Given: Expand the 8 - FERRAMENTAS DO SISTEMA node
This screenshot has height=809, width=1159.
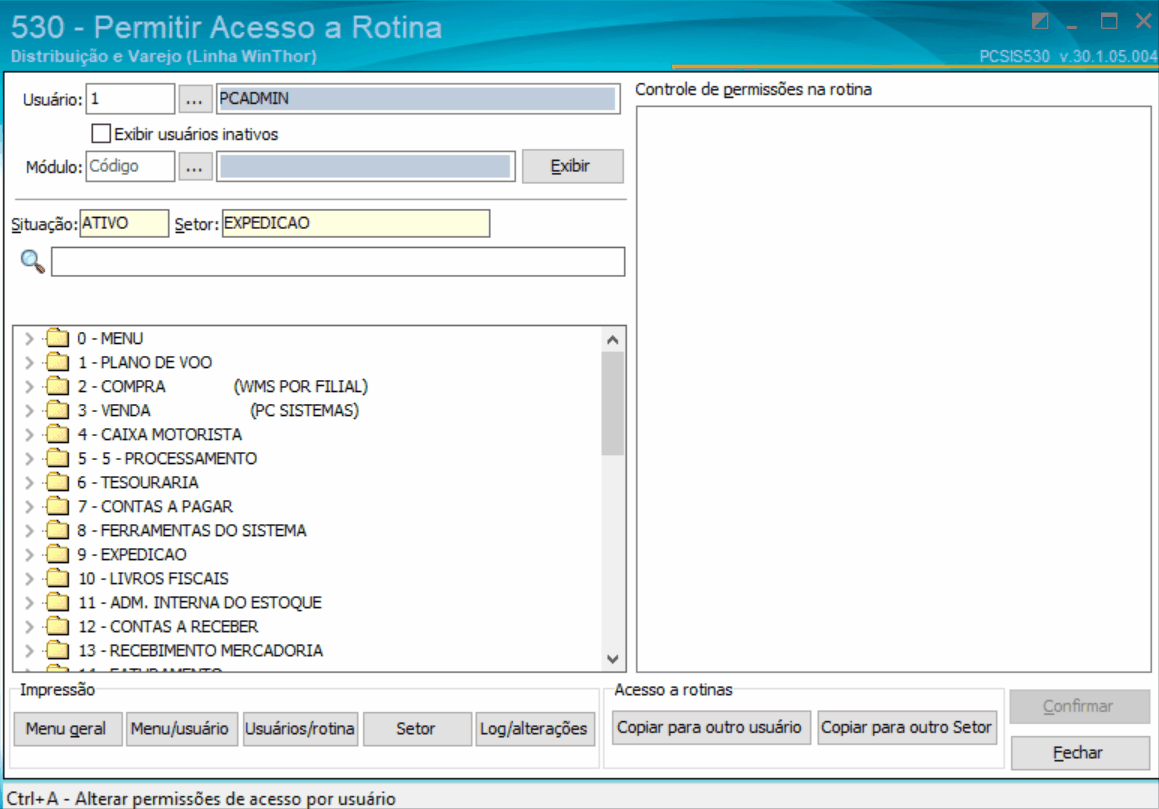Looking at the screenshot, I should 29,531.
